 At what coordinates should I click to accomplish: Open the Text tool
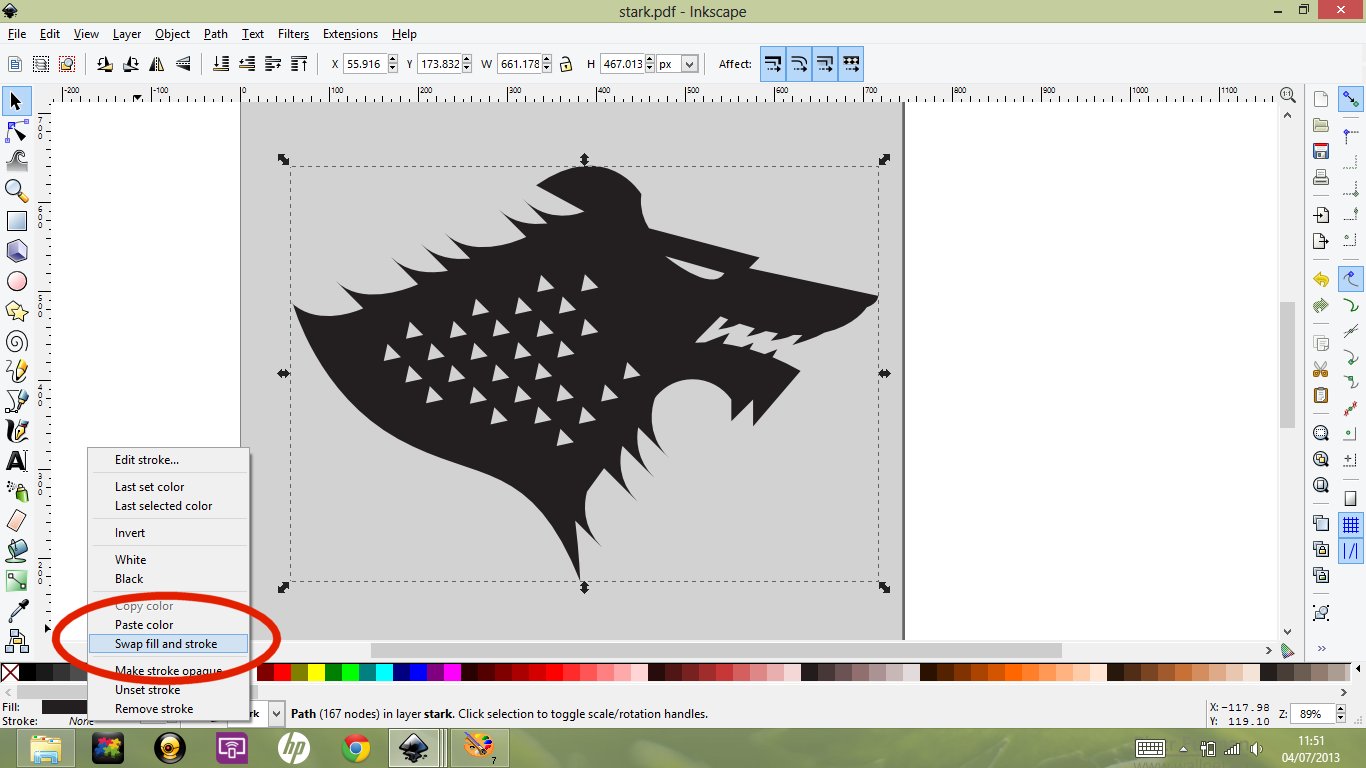16,461
